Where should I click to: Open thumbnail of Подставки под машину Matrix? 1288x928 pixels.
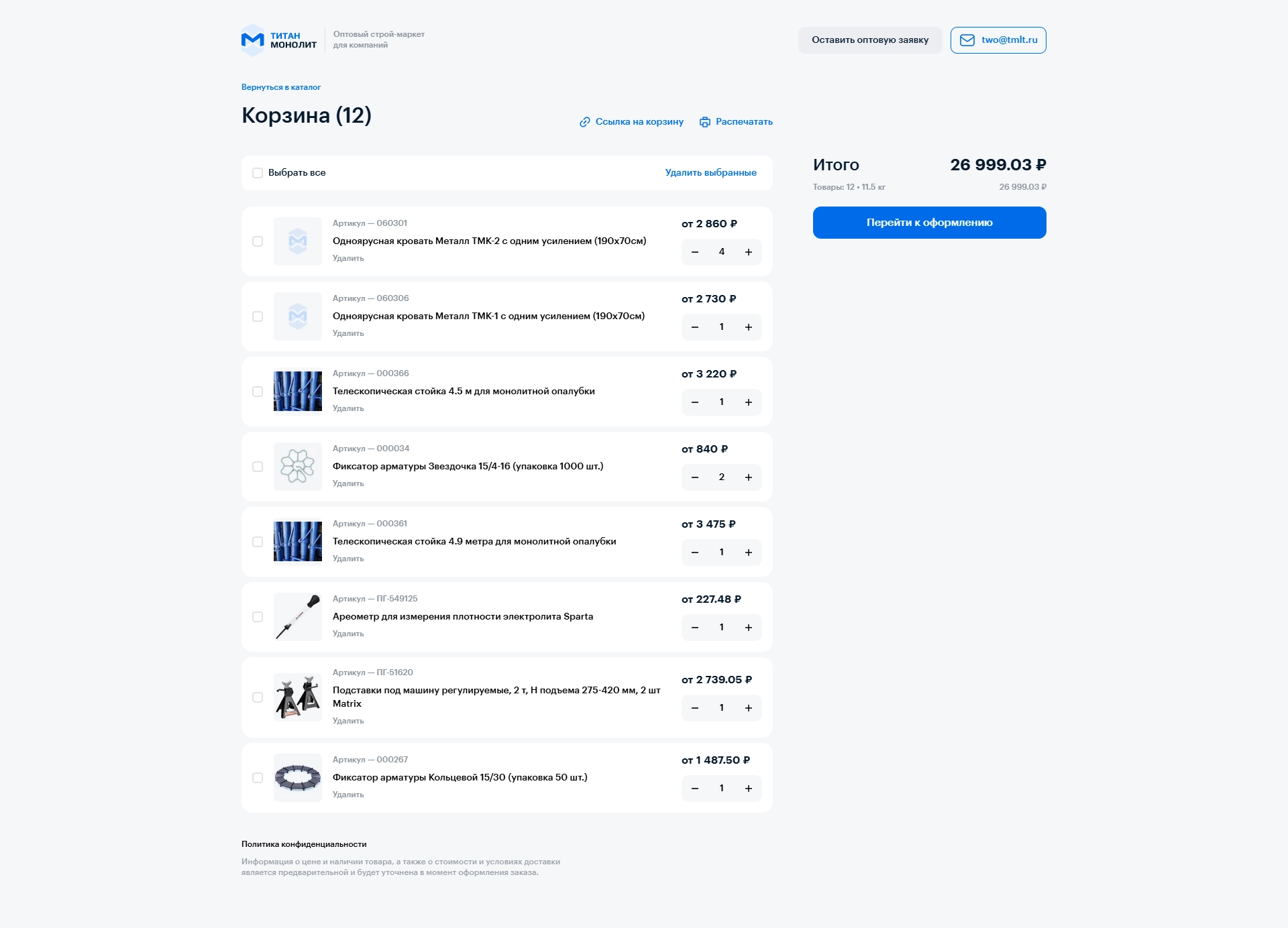coord(298,697)
